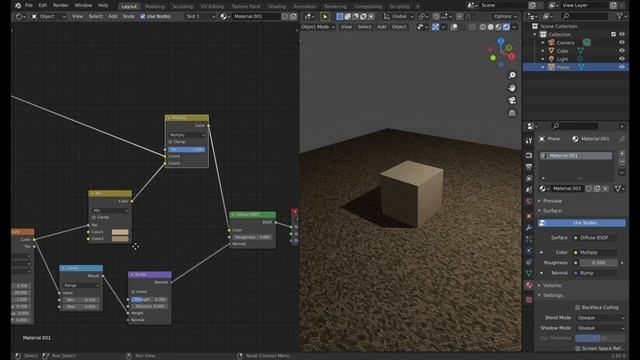Viewport: 640px width, 360px height.
Task: Open the Material properties tab icon
Action: point(529,285)
